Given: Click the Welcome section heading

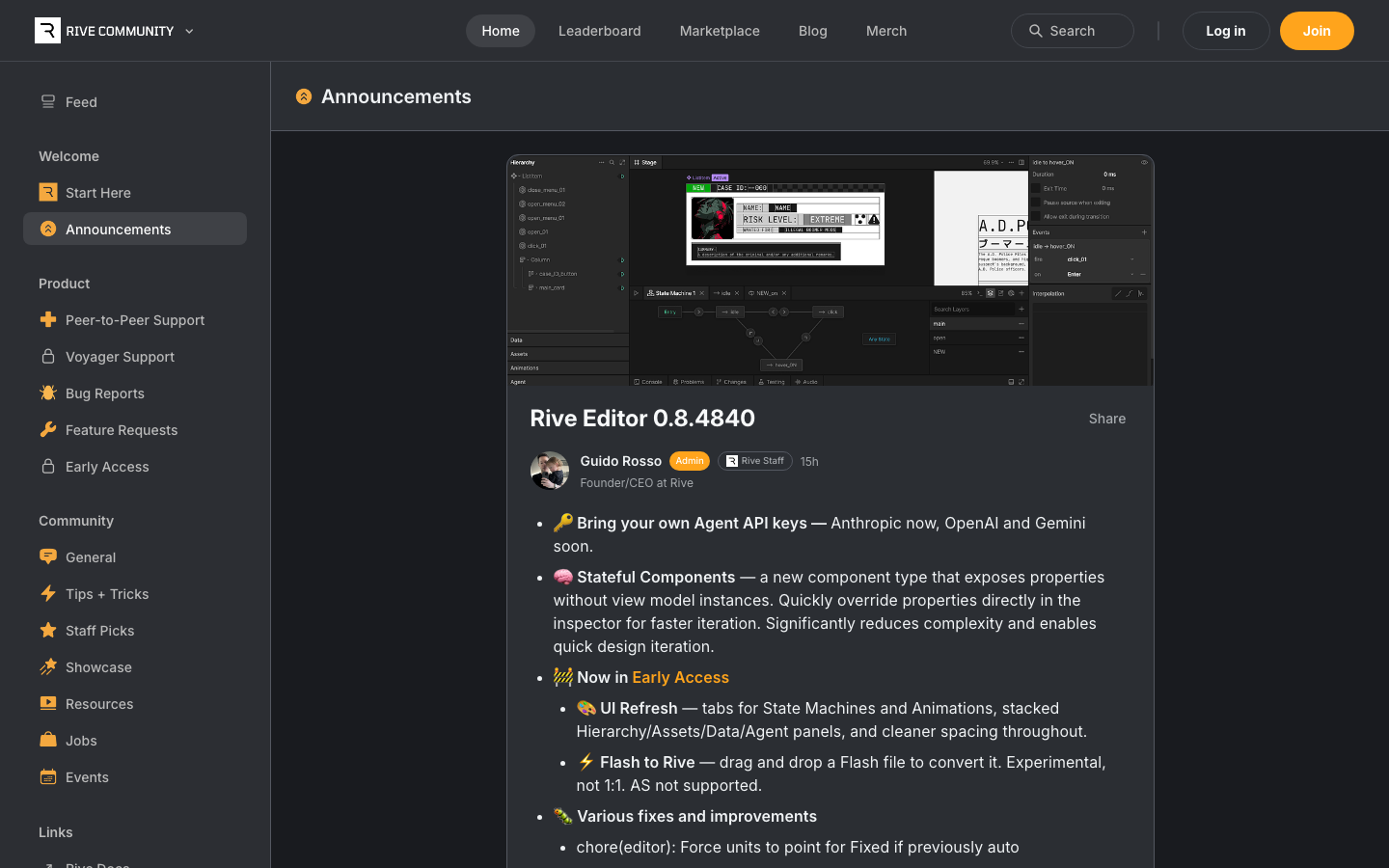Looking at the screenshot, I should pyautogui.click(x=69, y=156).
